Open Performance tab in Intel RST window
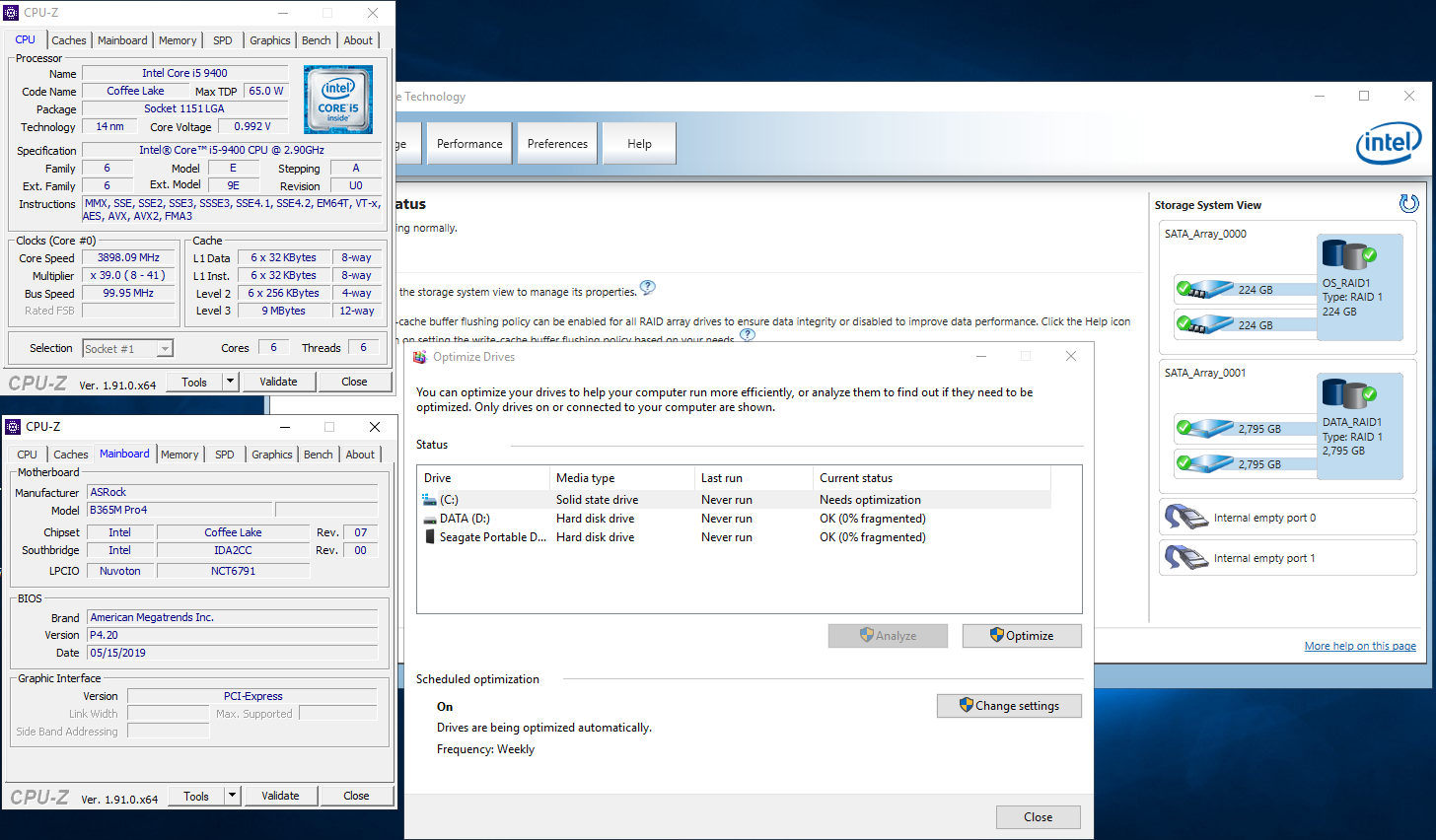Screen dimensions: 1436x840 coord(469,144)
